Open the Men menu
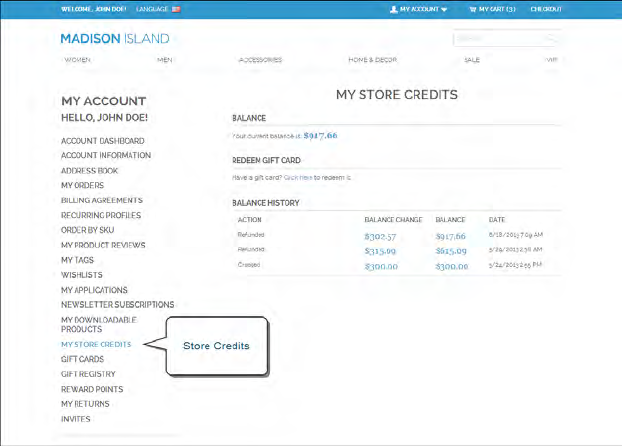The width and height of the screenshot is (622, 446). click(x=165, y=60)
